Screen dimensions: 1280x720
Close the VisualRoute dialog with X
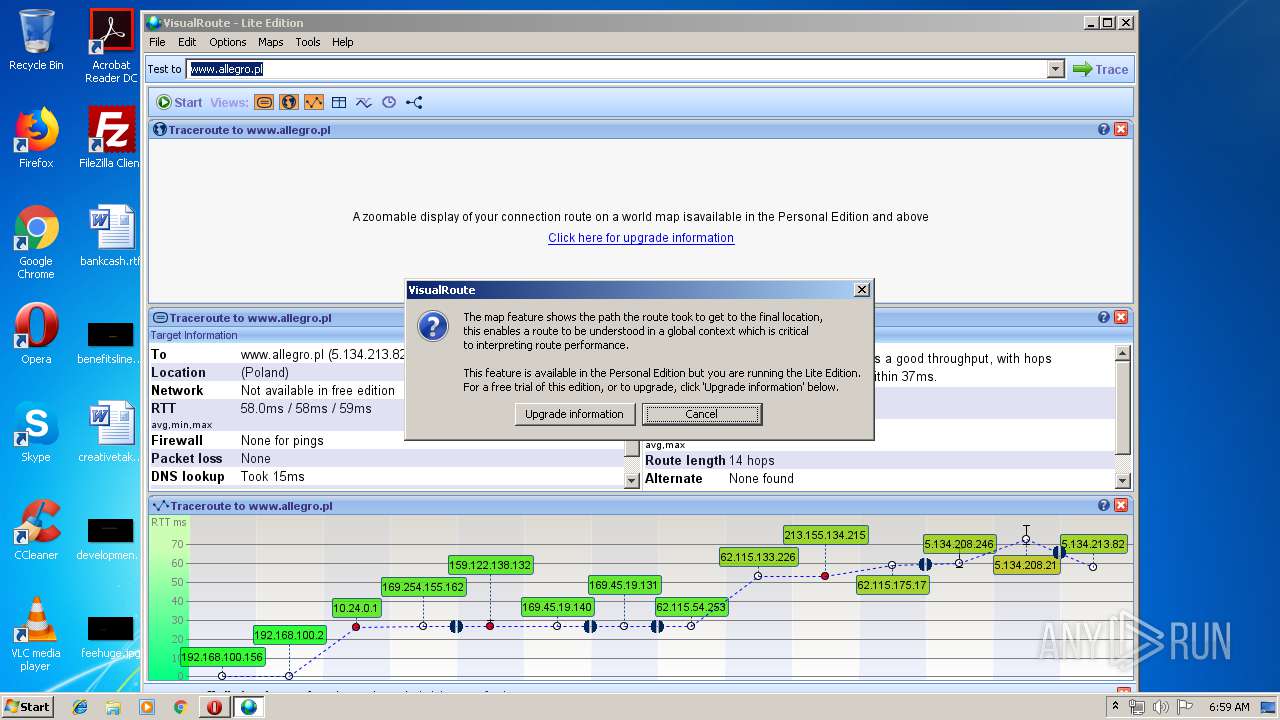click(862, 290)
